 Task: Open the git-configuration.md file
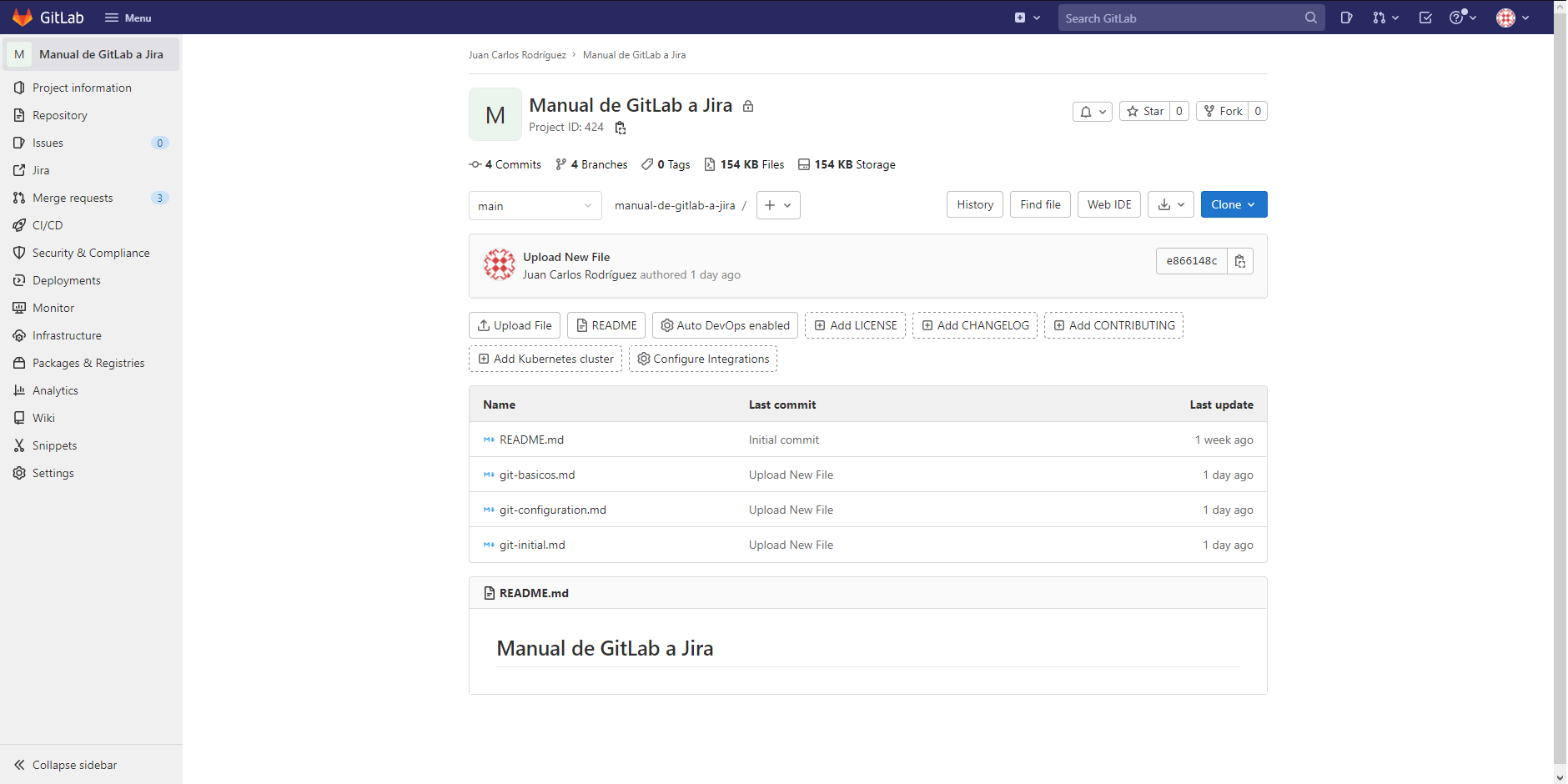(x=553, y=510)
